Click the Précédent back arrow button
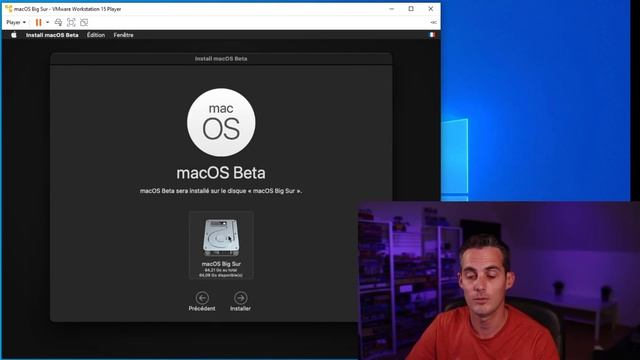The width and height of the screenshot is (640, 360). 202,302
